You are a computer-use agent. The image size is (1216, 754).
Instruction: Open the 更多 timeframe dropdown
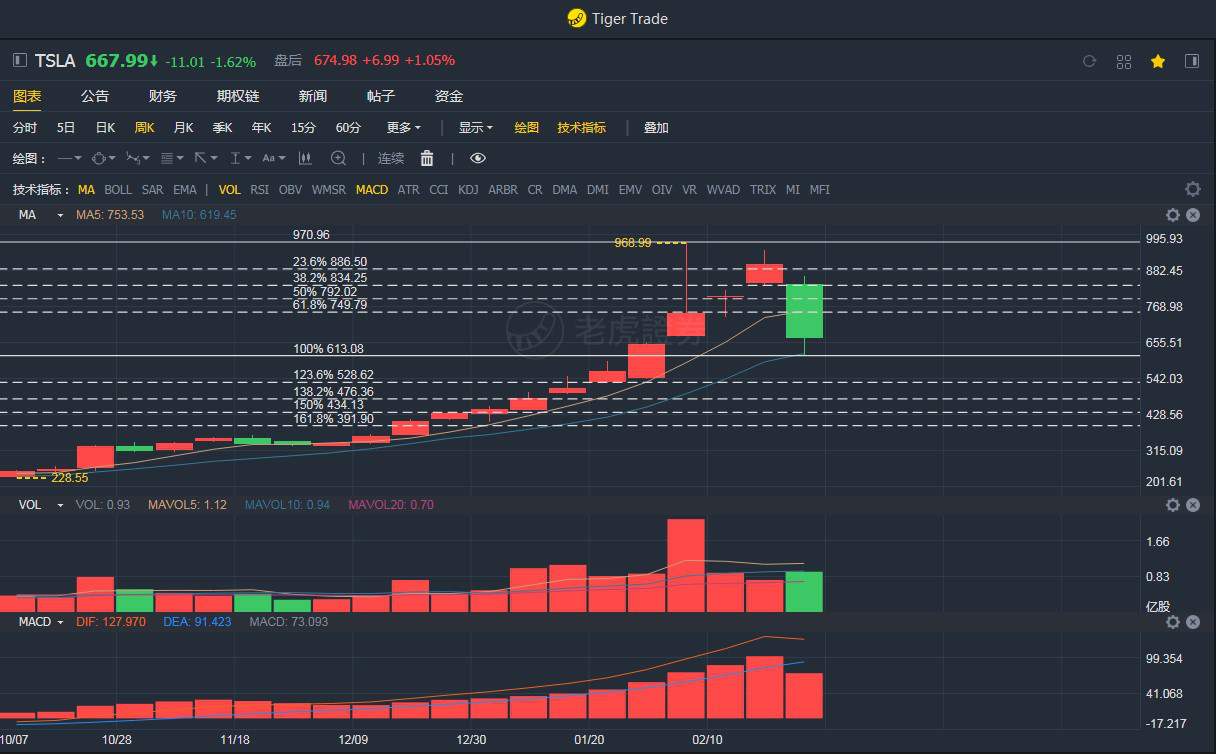pyautogui.click(x=403, y=128)
